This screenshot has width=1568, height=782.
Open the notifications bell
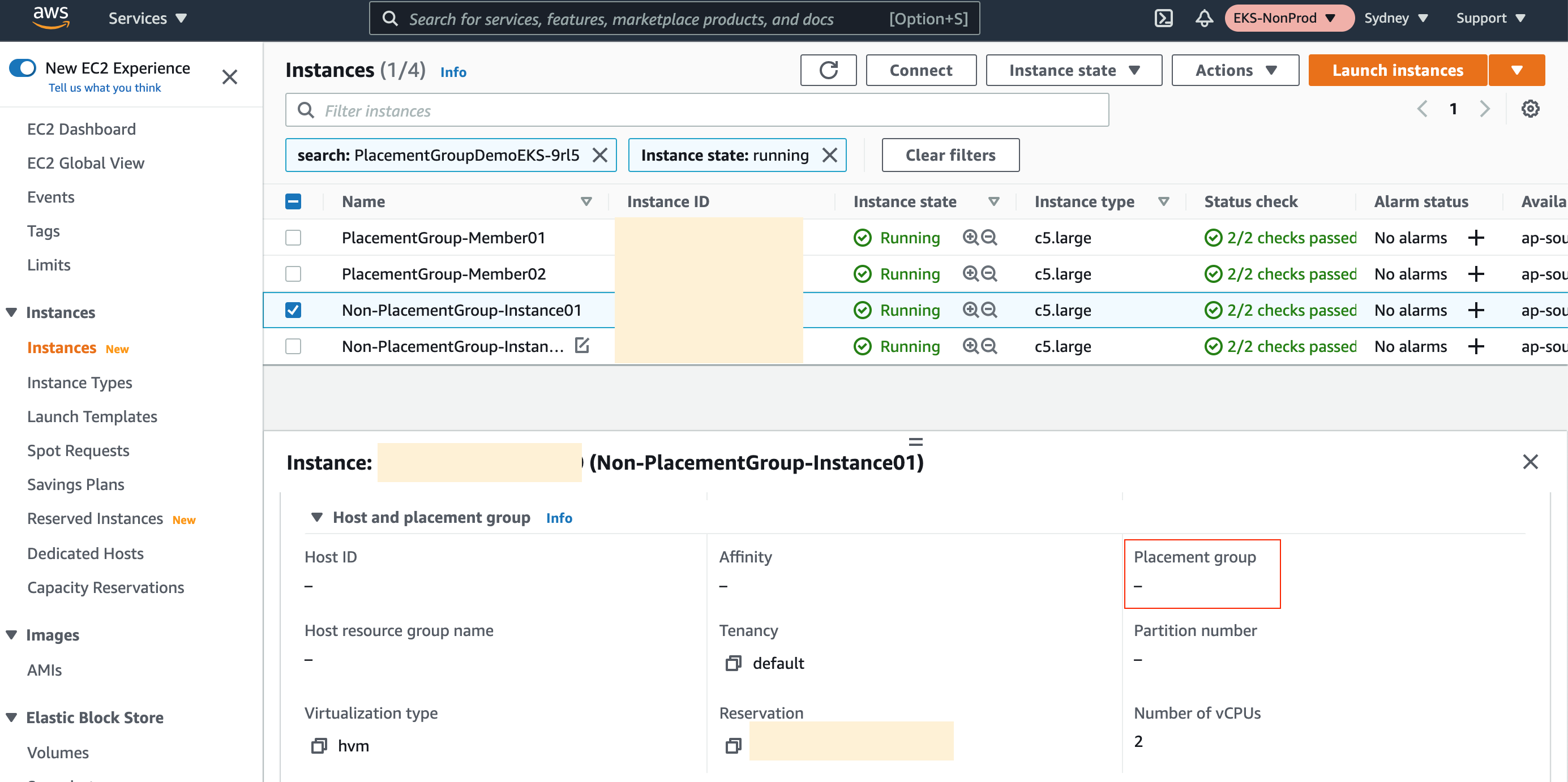click(x=1203, y=18)
